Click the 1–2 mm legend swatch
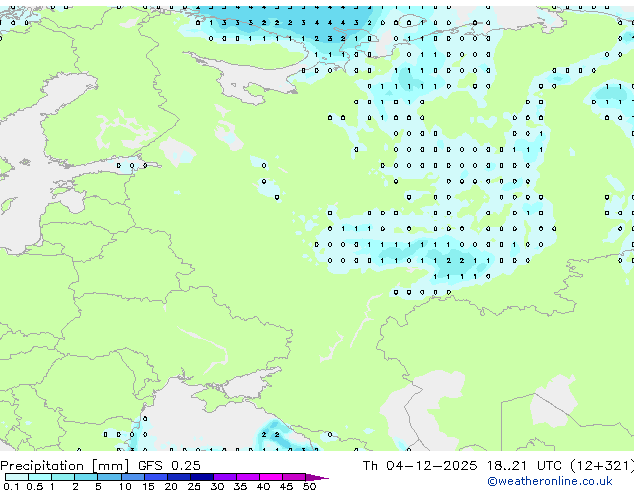 63,477
